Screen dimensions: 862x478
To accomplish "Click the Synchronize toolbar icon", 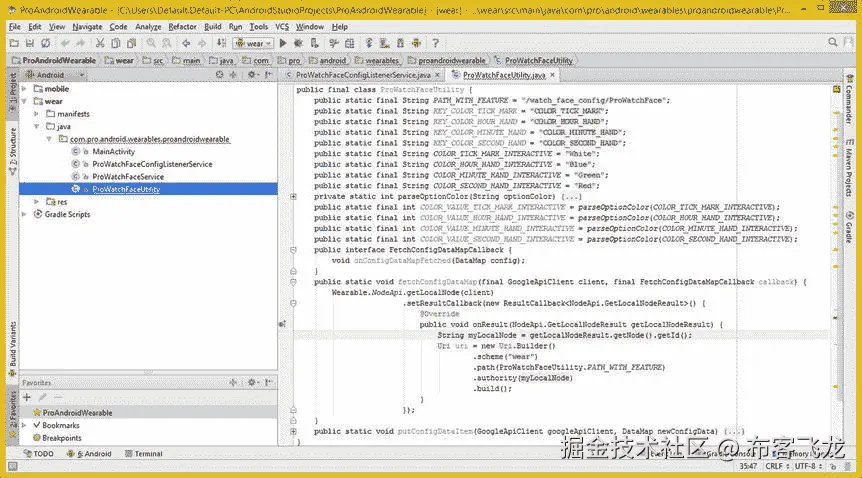I will (x=46, y=43).
